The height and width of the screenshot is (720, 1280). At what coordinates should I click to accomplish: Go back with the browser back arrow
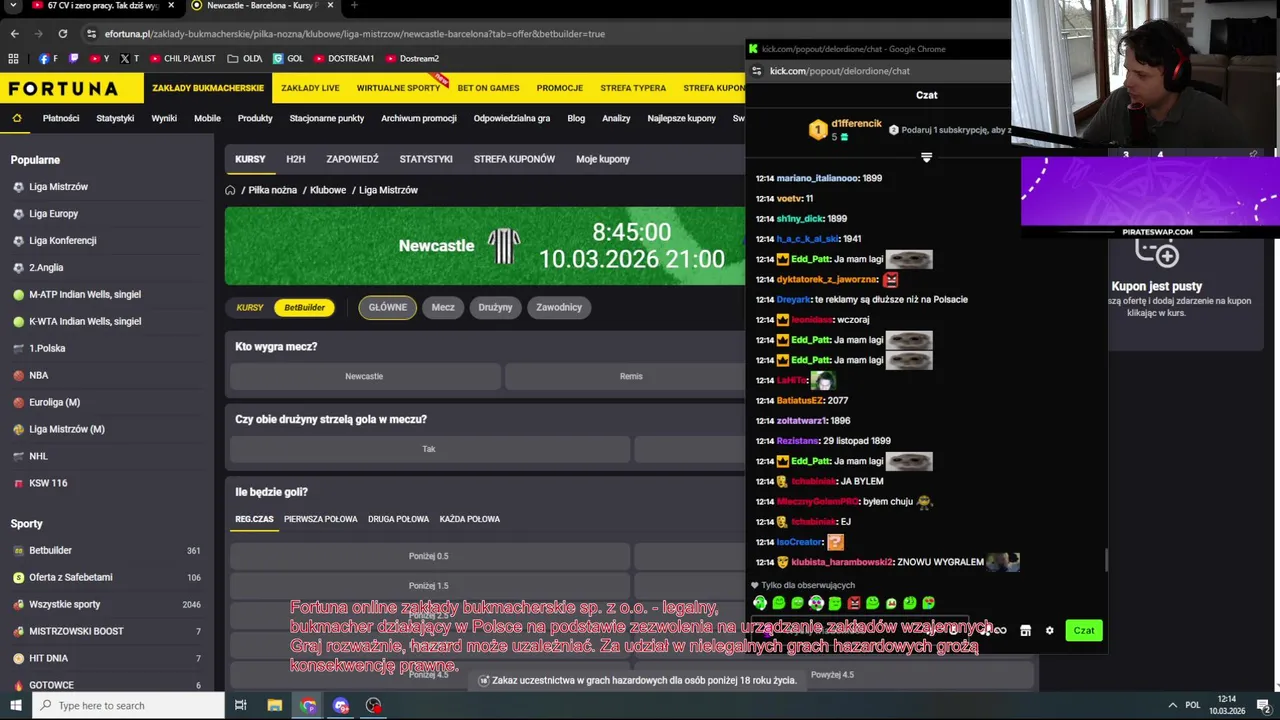point(14,34)
